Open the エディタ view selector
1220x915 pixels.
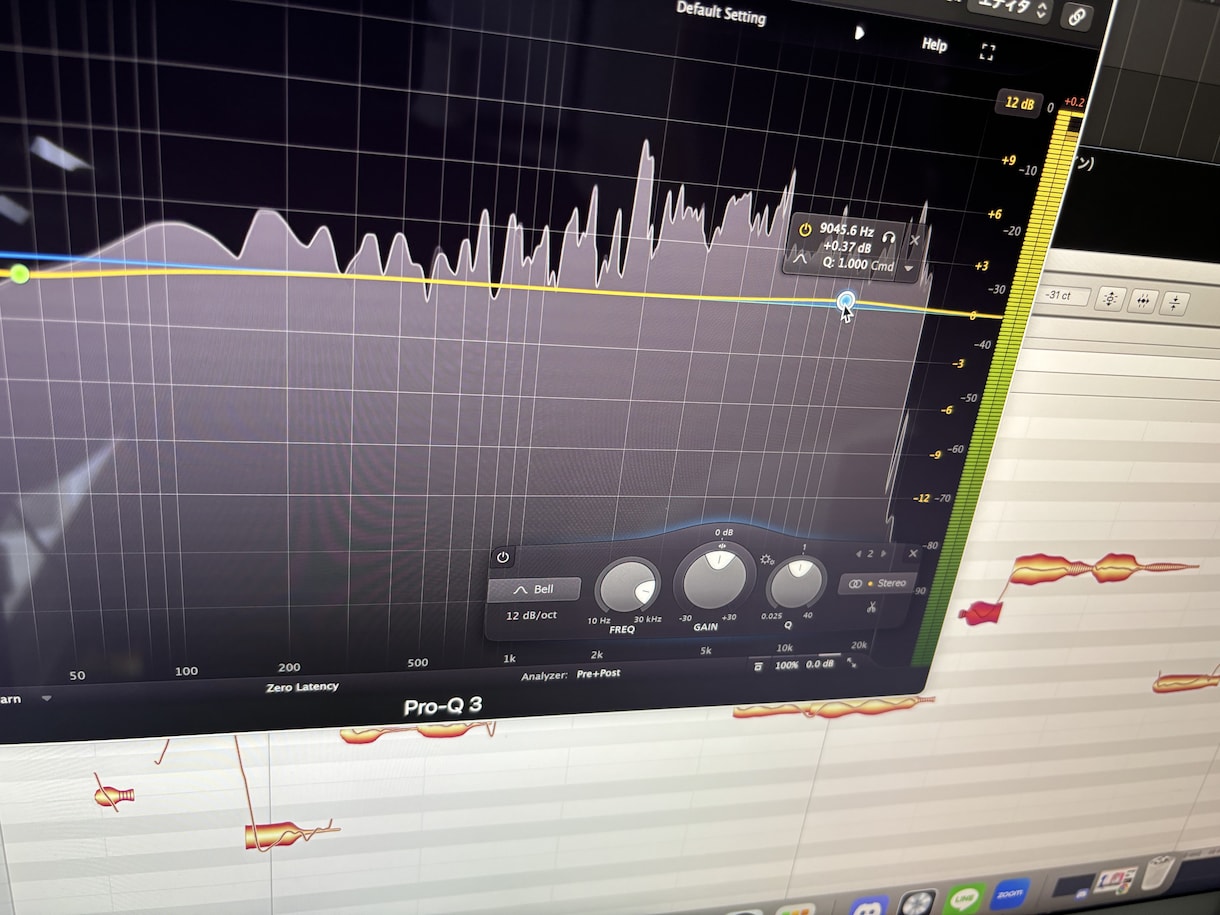pos(1009,10)
